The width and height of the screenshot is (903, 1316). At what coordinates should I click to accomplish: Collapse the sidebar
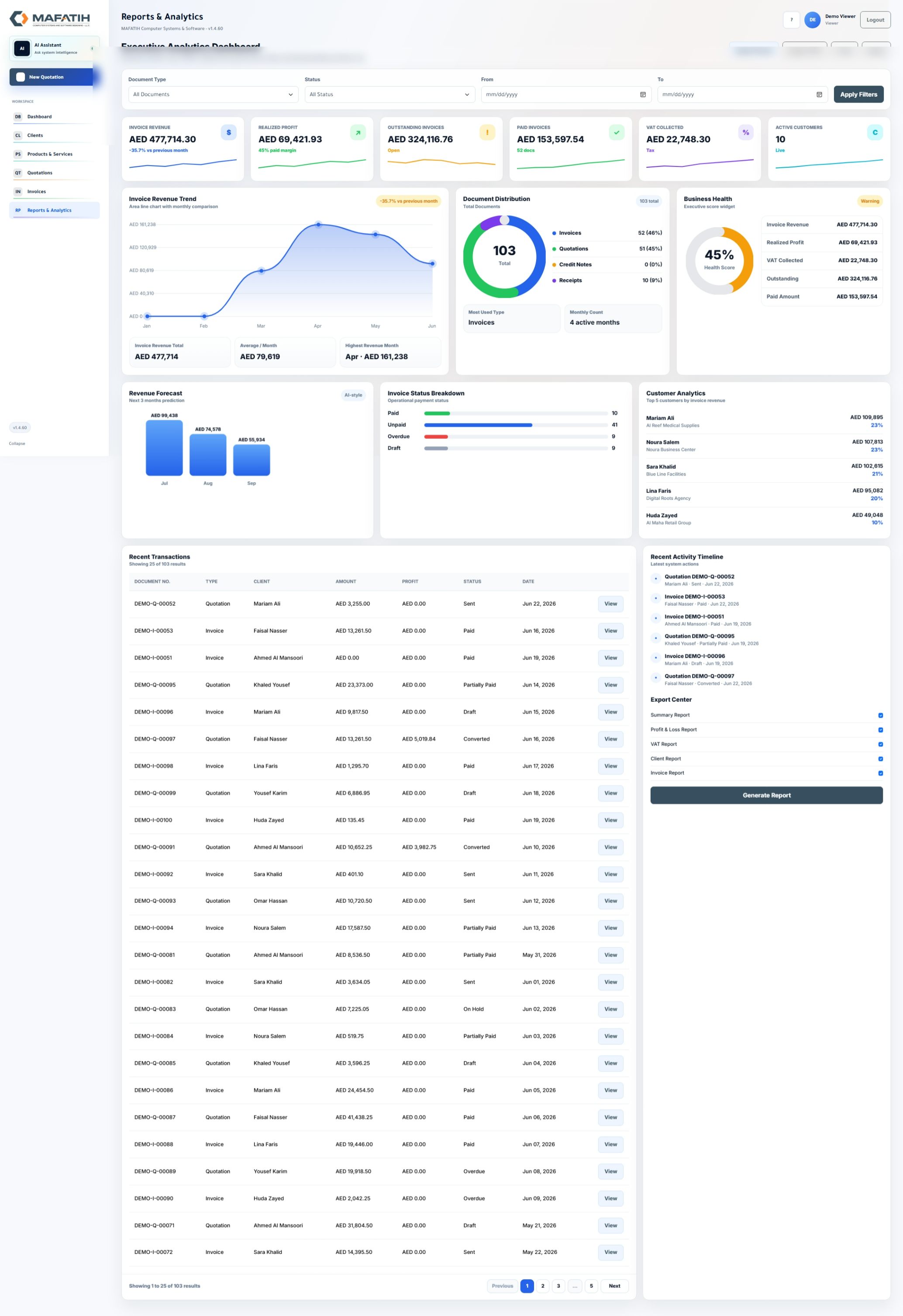pos(17,443)
